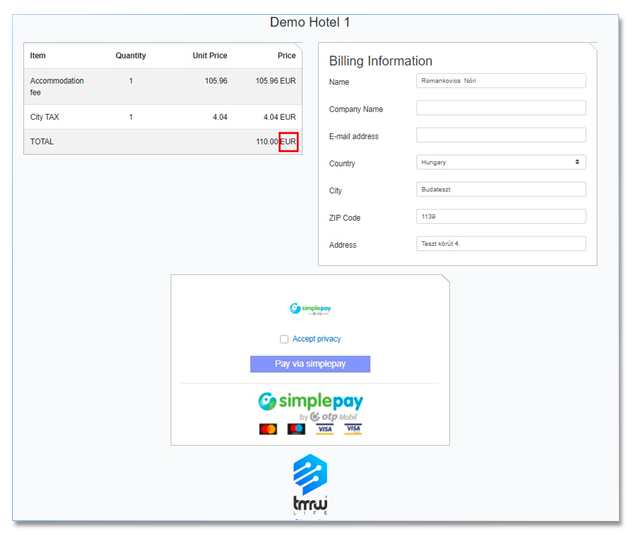Click the large simplepay by otp Mobil logo
This screenshot has height=535, width=638.
(310, 404)
